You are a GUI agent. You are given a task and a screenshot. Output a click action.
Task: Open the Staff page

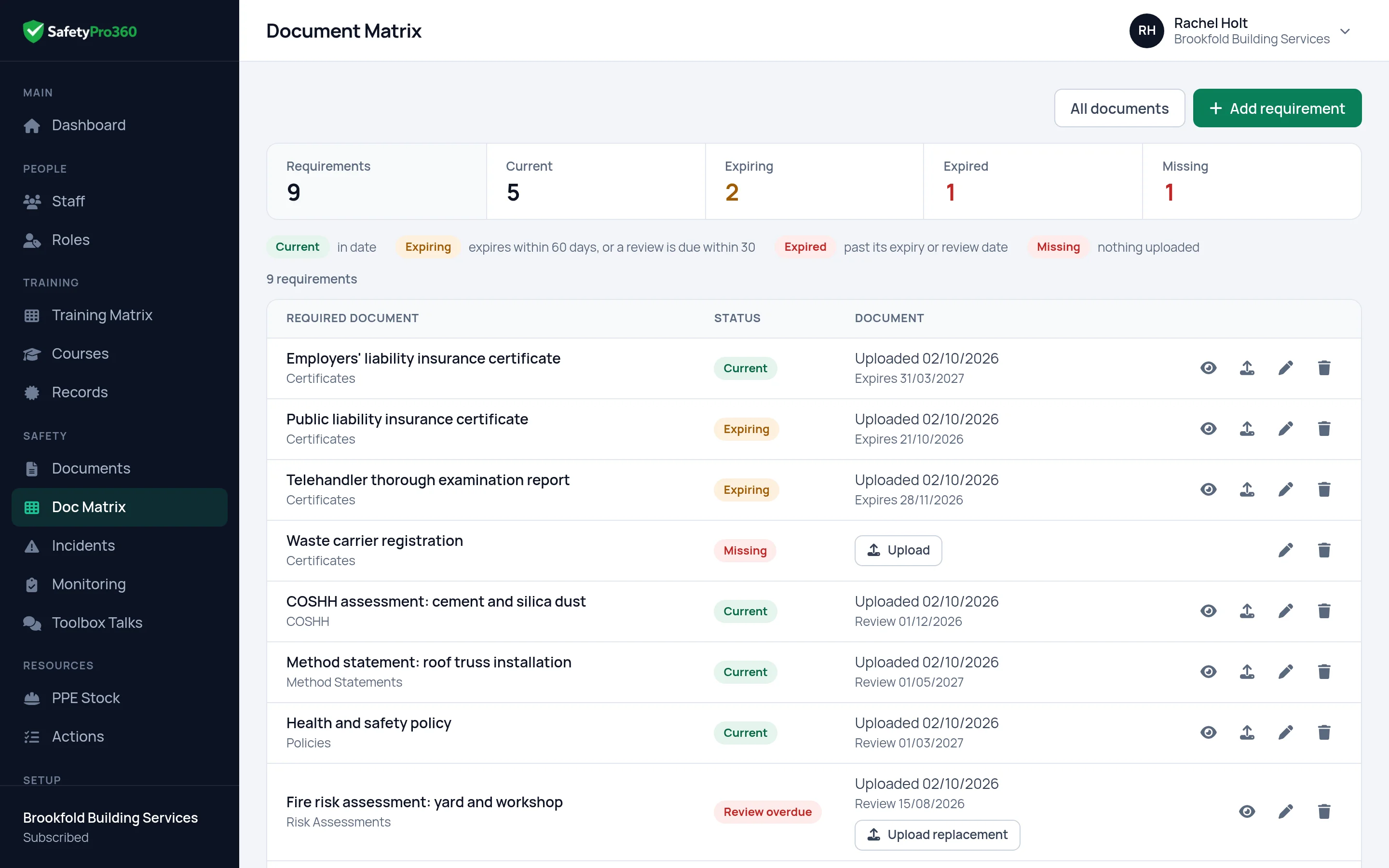pyautogui.click(x=120, y=202)
